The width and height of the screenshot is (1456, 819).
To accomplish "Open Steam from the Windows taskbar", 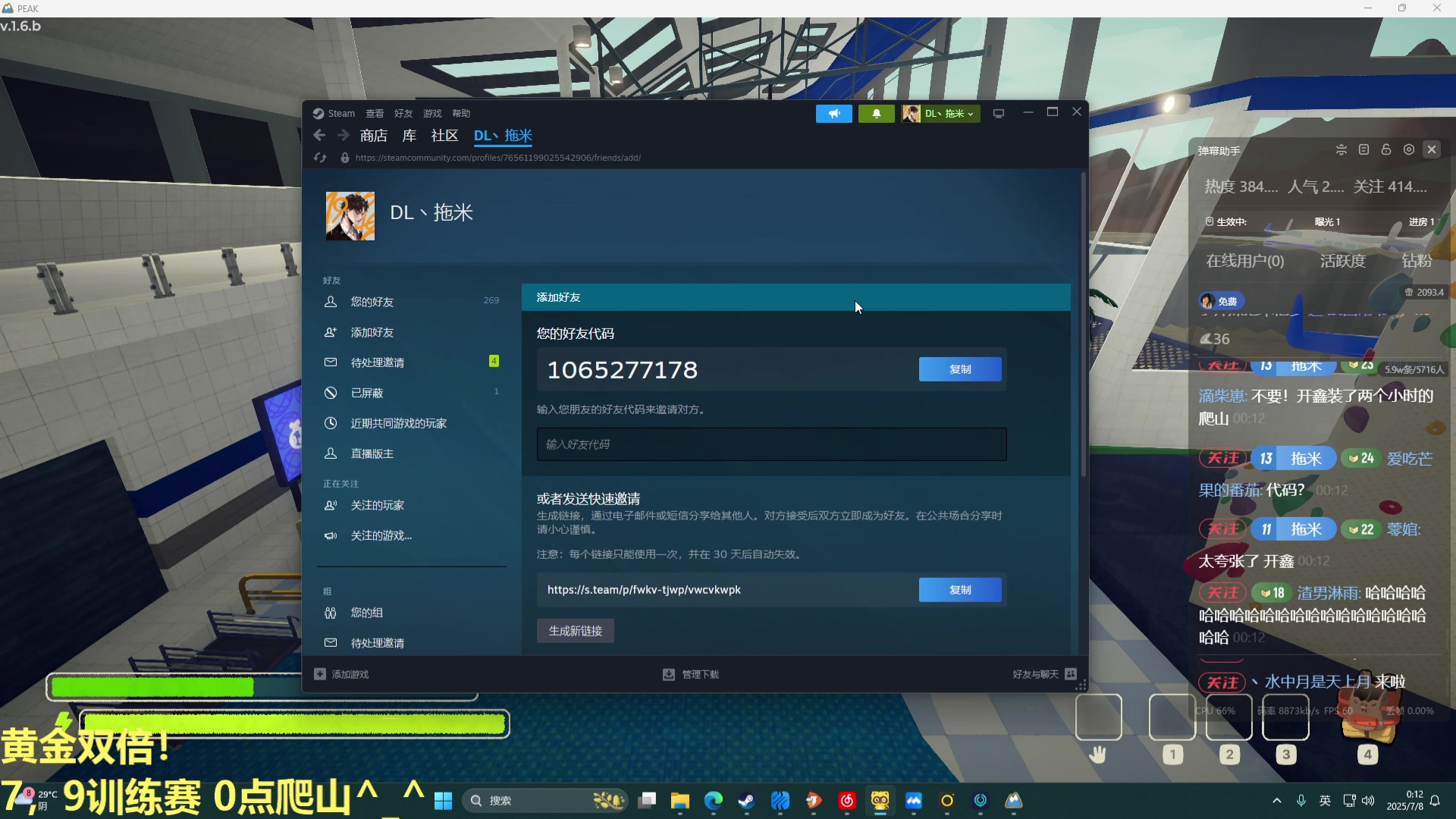I will pos(747,801).
